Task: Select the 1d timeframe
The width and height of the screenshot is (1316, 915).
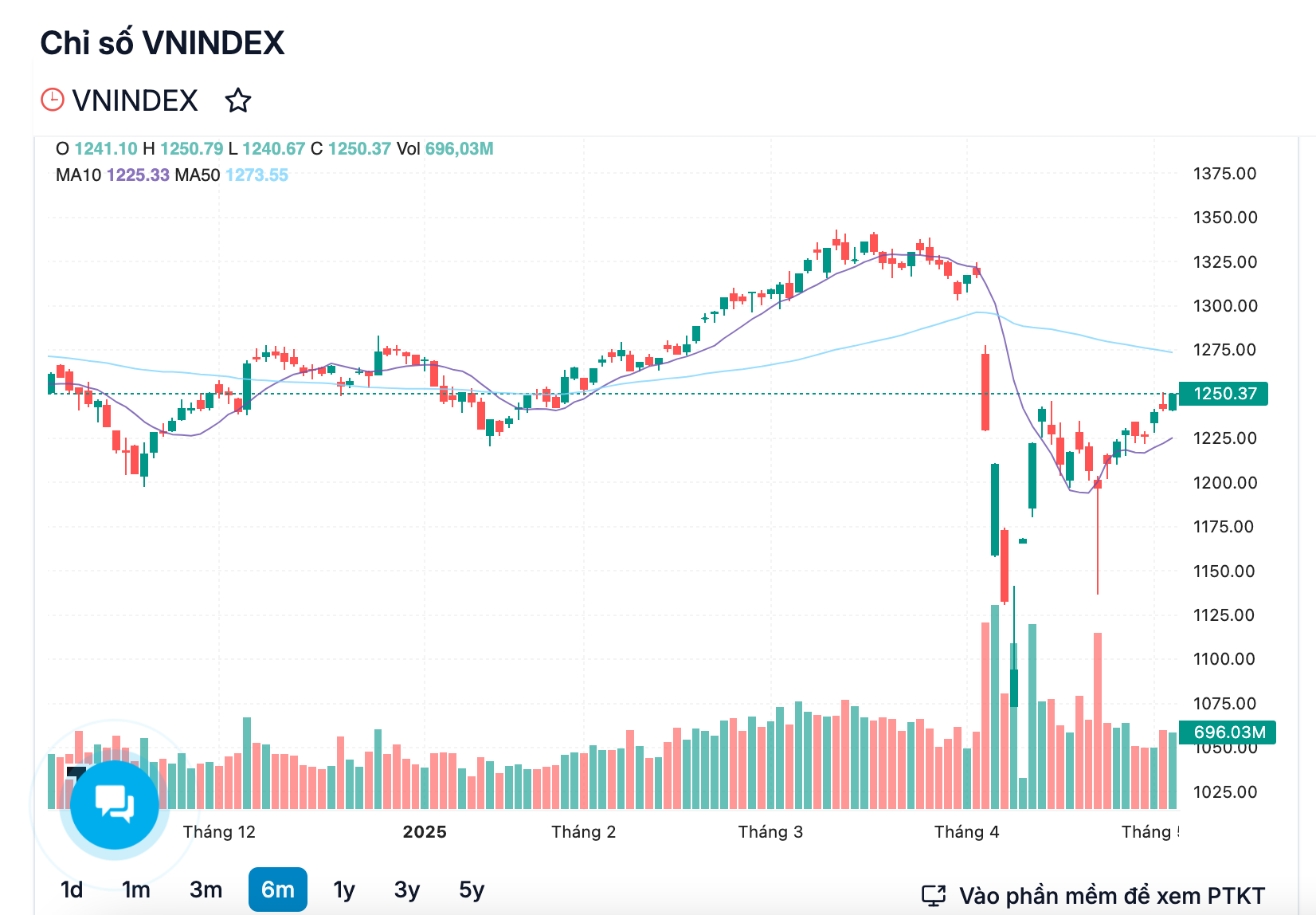Action: pyautogui.click(x=72, y=889)
